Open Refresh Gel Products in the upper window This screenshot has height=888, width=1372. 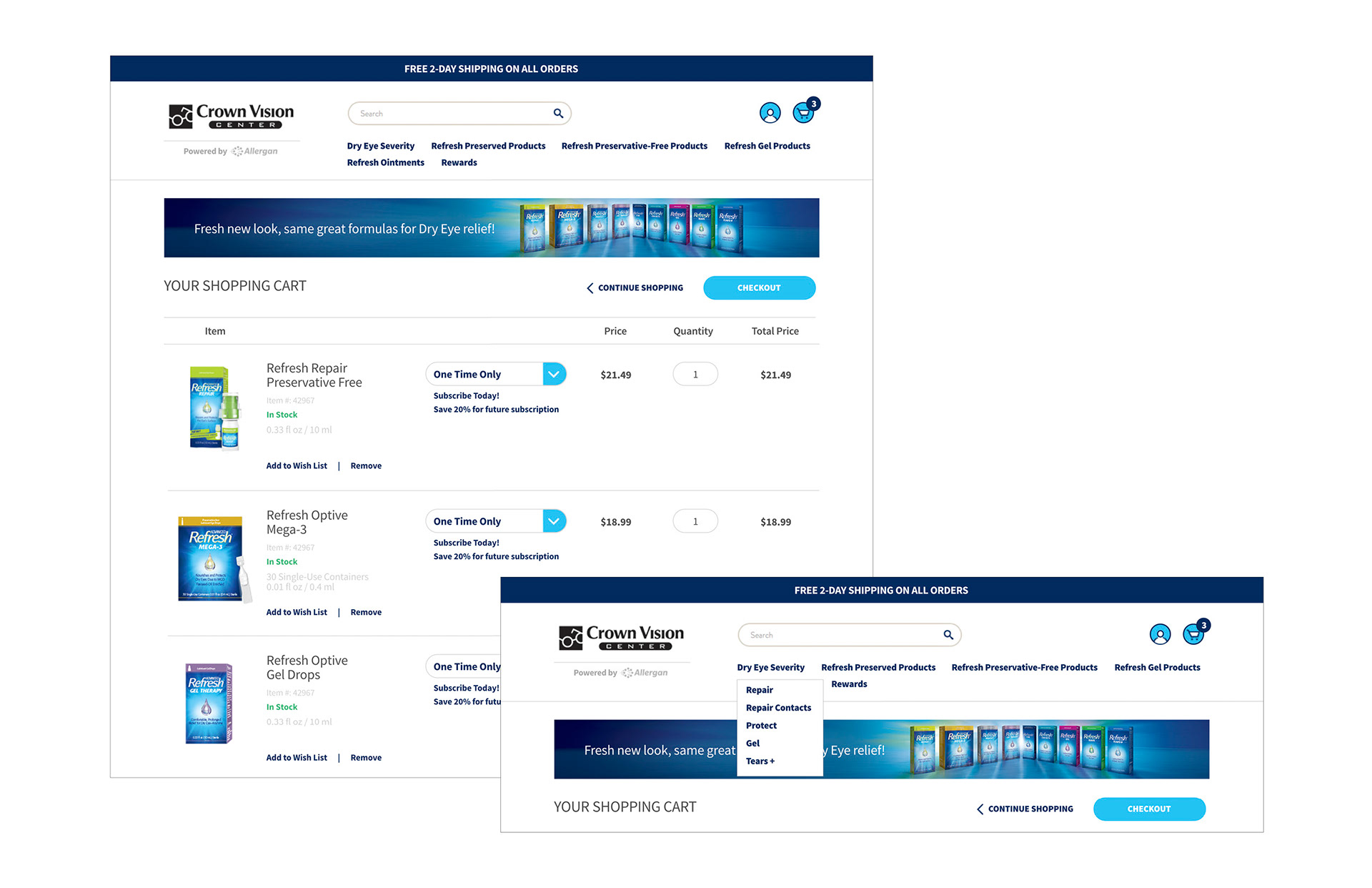tap(767, 146)
